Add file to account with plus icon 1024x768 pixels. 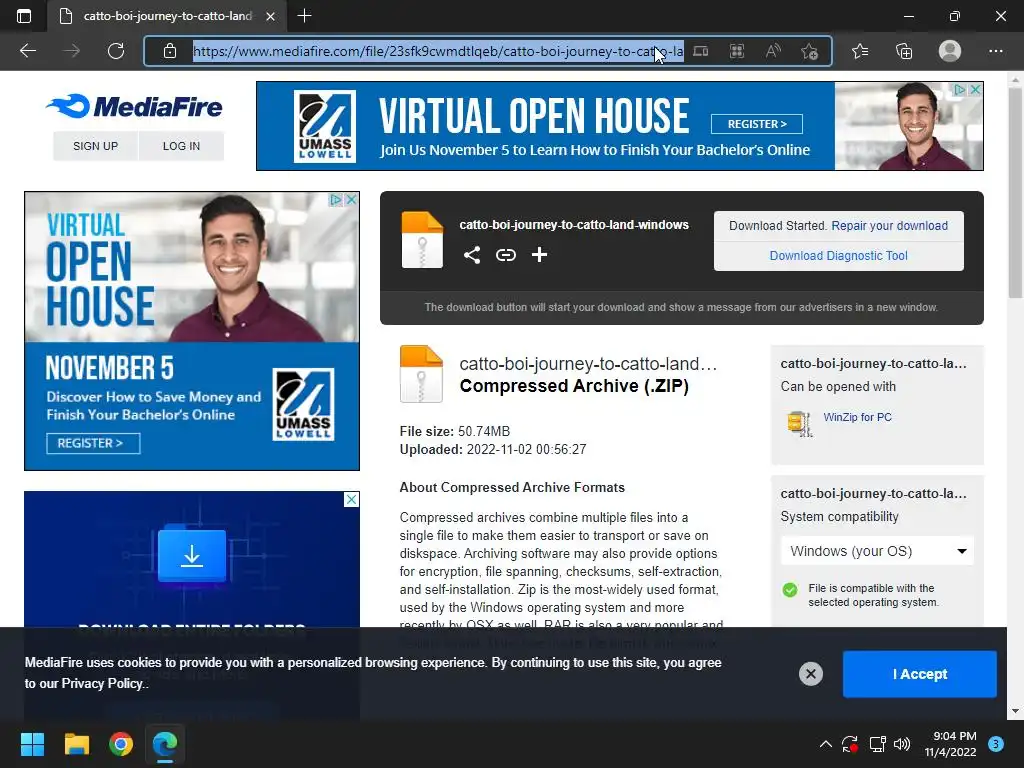click(539, 255)
